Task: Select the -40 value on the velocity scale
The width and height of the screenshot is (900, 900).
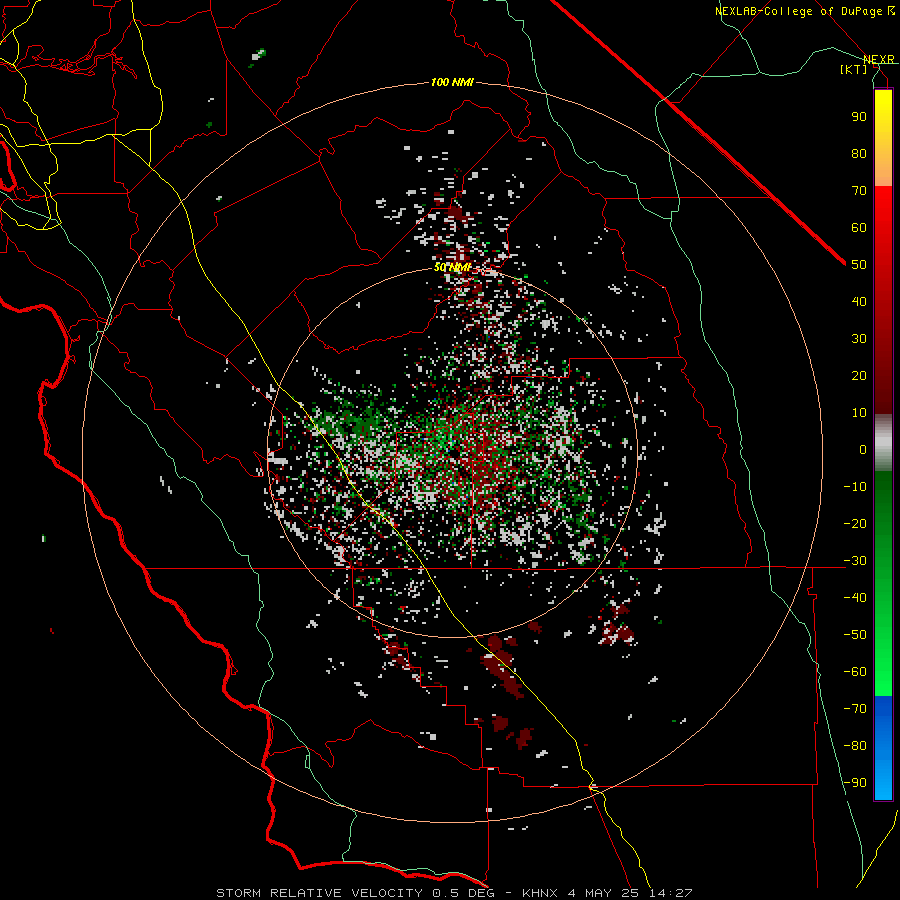Action: pos(855,598)
